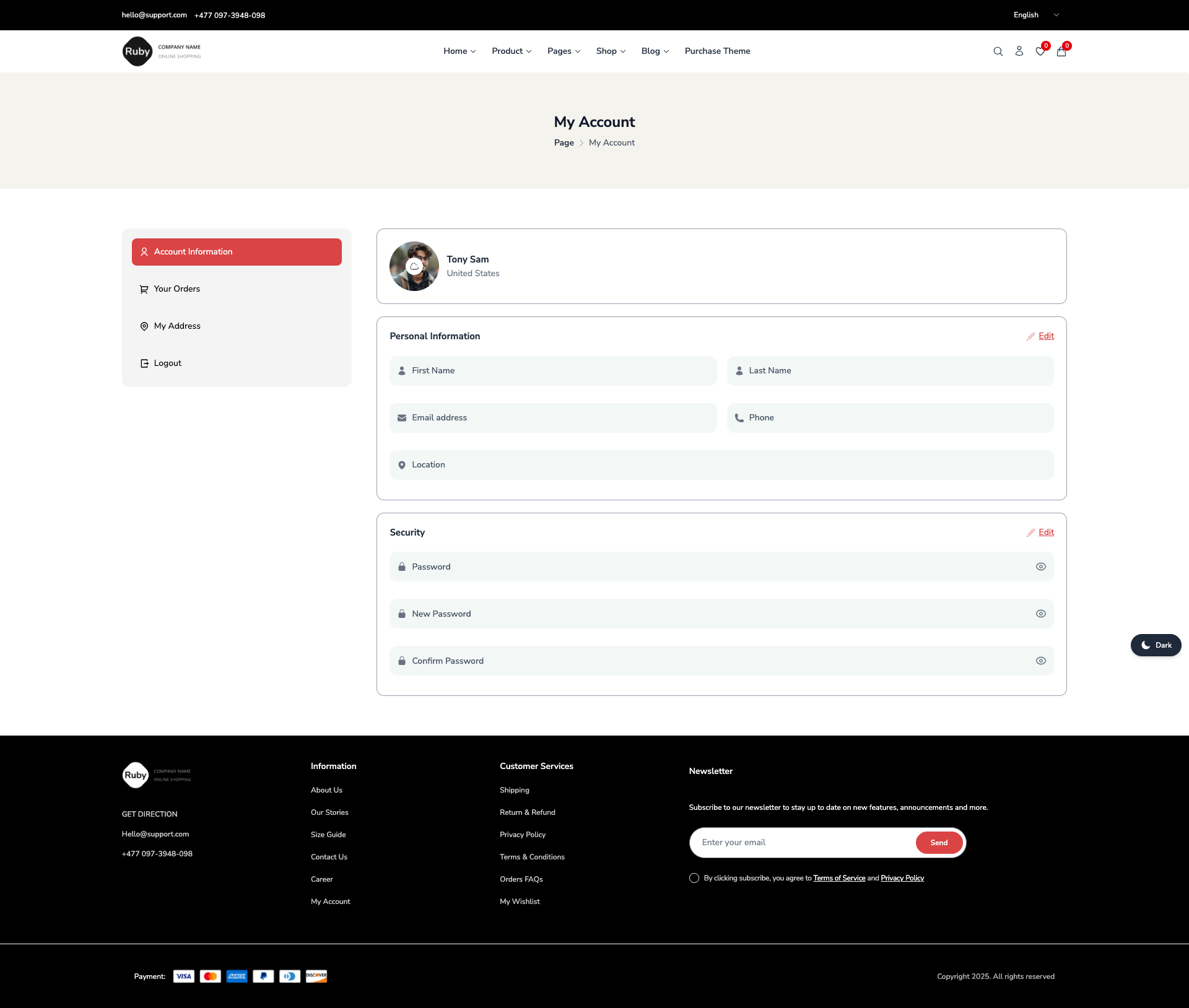The height and width of the screenshot is (1008, 1189).
Task: Open the wishlist heart icon
Action: (x=1040, y=51)
